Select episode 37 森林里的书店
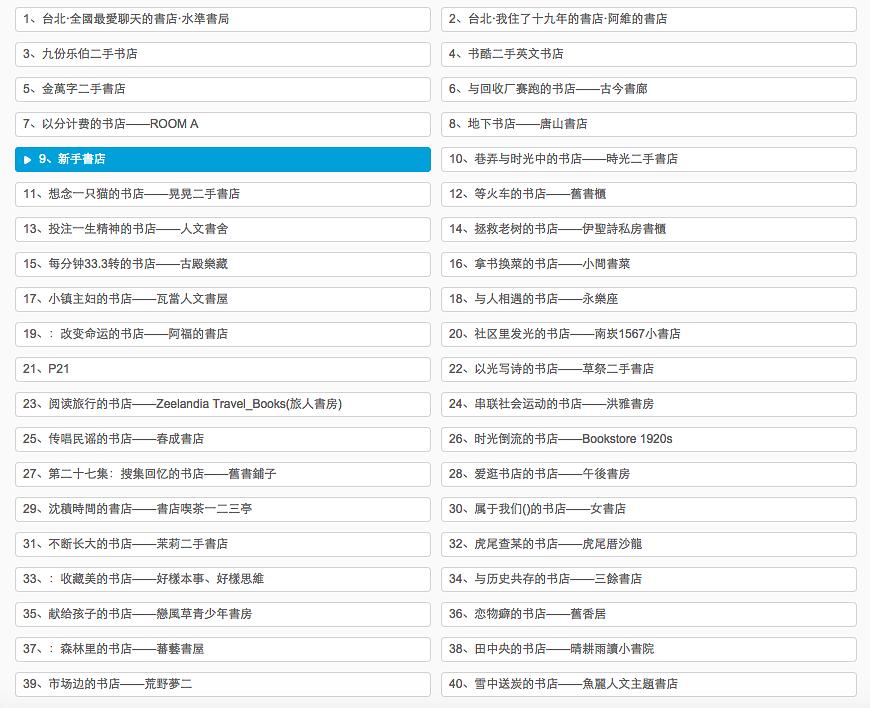The height and width of the screenshot is (708, 870). [222, 649]
